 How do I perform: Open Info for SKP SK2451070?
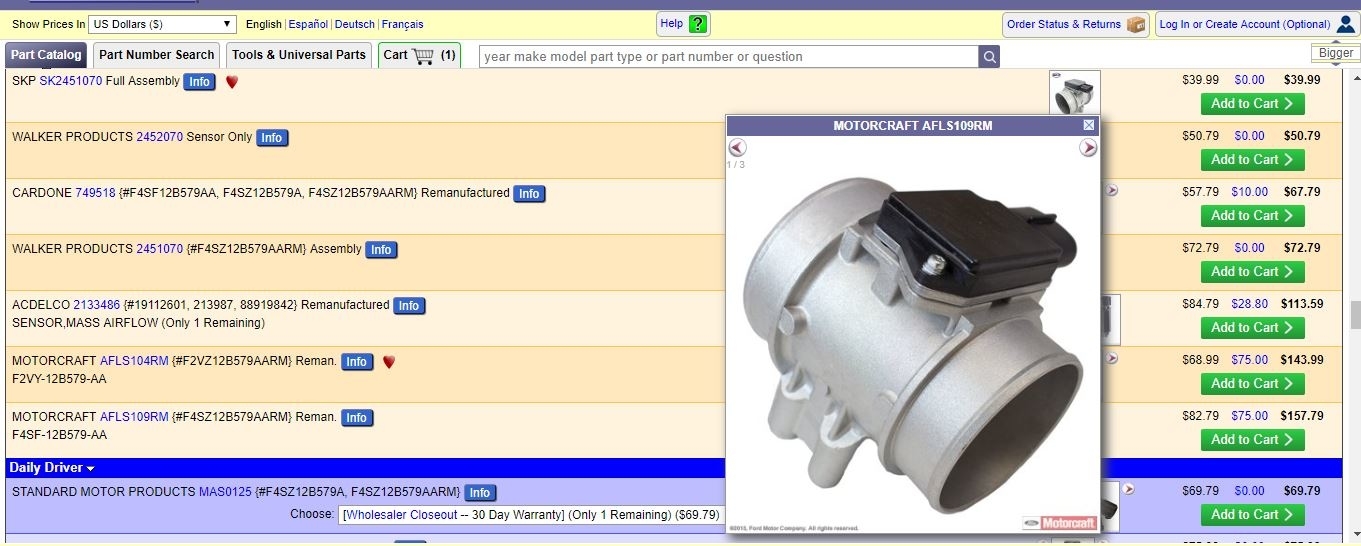(200, 82)
